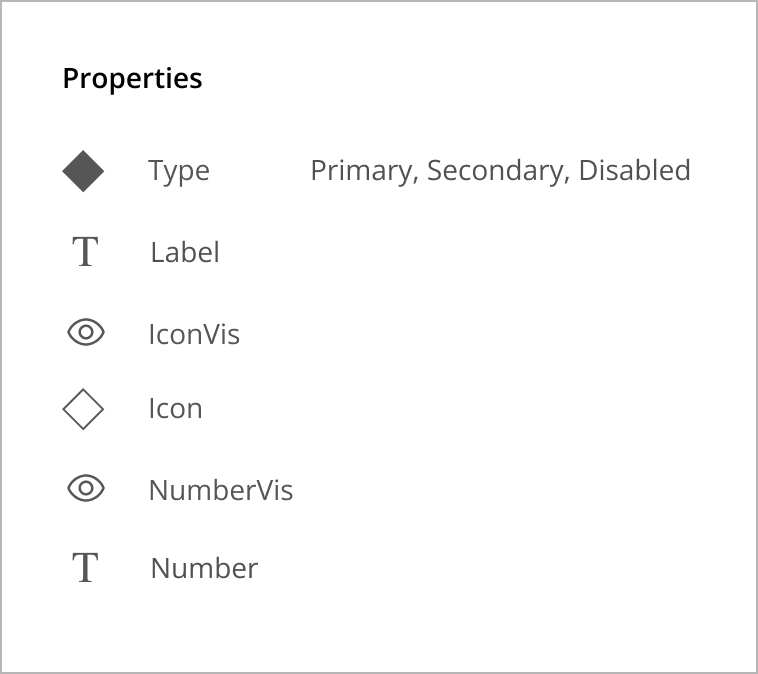Select the Icon property name
The height and width of the screenshot is (674, 758).
175,409
